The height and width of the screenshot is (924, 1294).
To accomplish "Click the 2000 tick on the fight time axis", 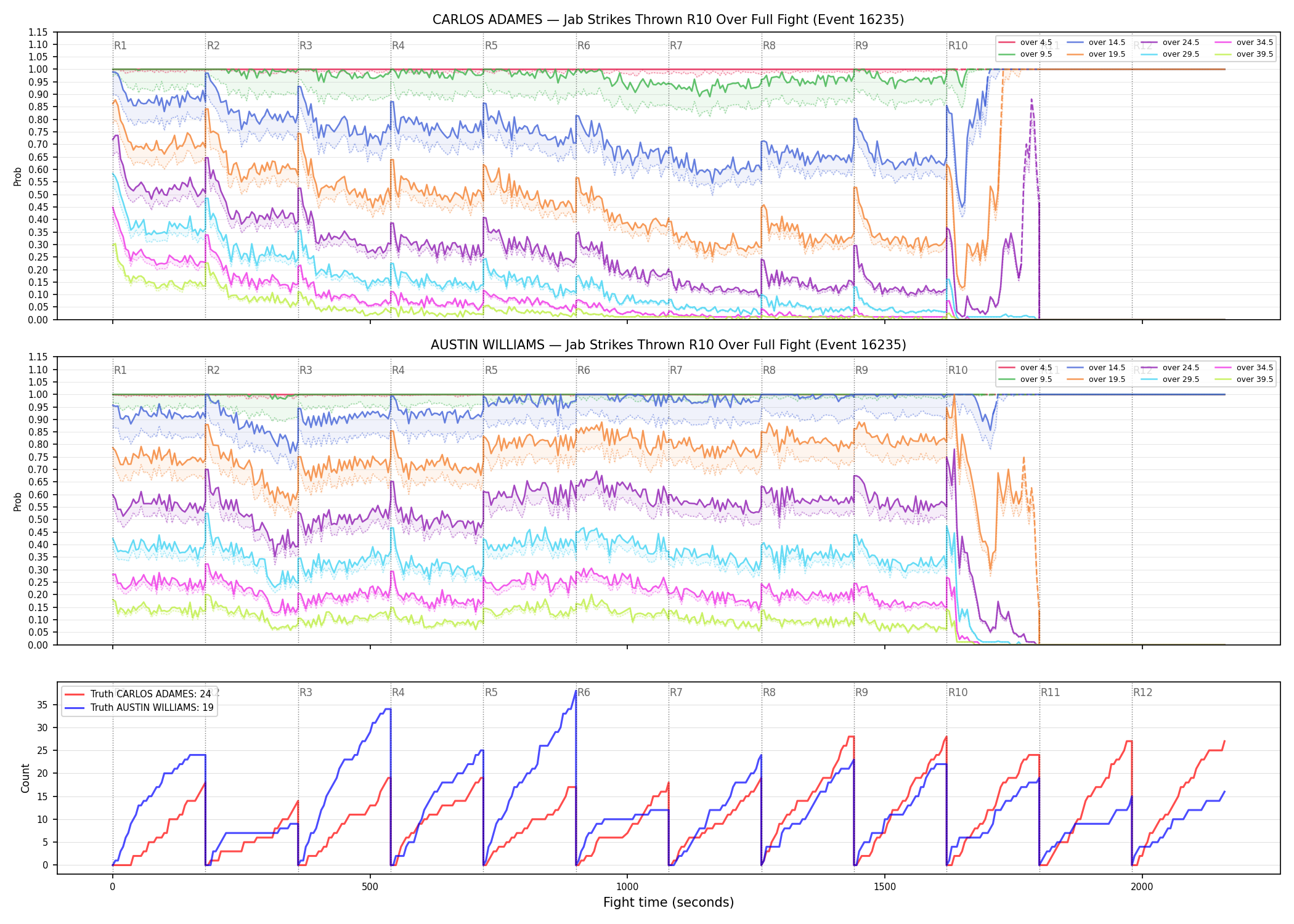I will coord(1142,886).
